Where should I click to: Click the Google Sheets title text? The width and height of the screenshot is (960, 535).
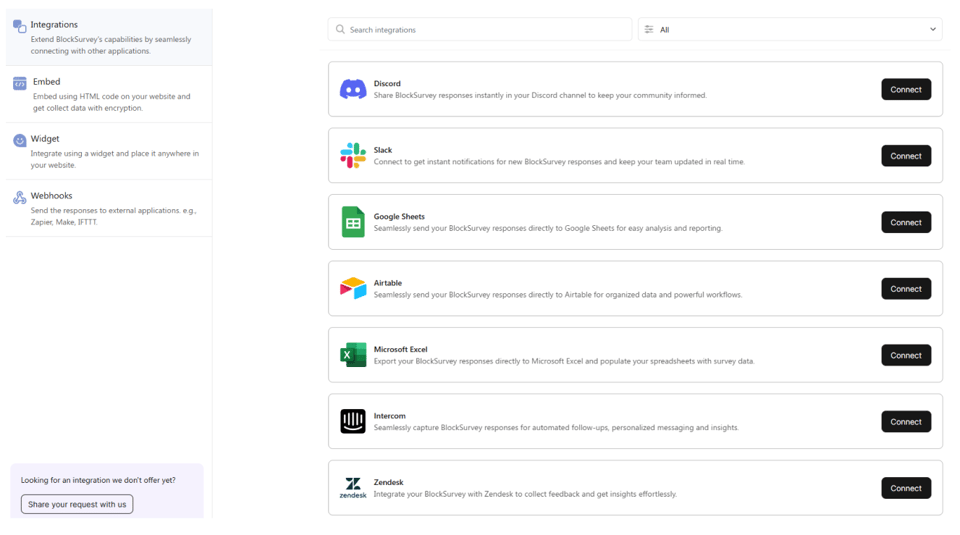pos(399,216)
